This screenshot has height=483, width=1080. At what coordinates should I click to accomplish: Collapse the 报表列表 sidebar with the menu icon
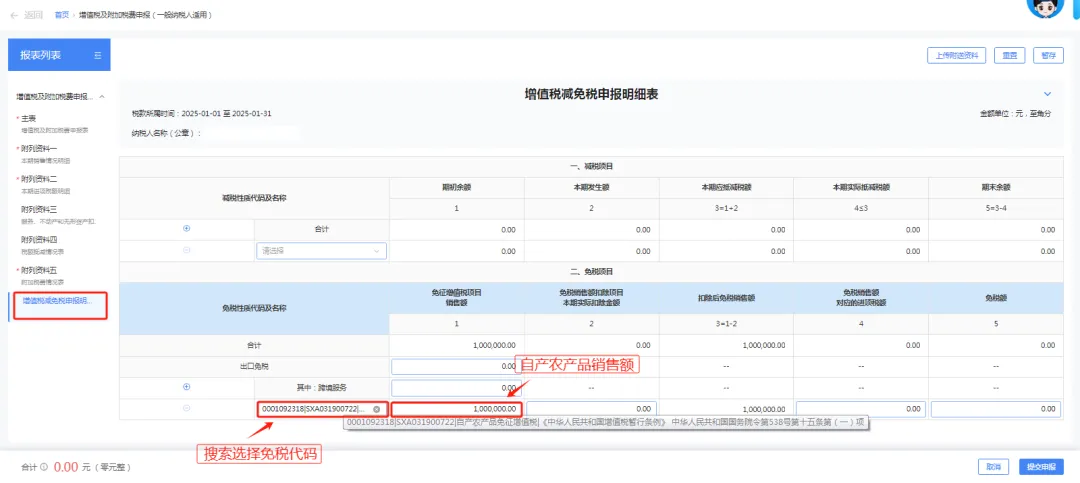click(x=97, y=56)
